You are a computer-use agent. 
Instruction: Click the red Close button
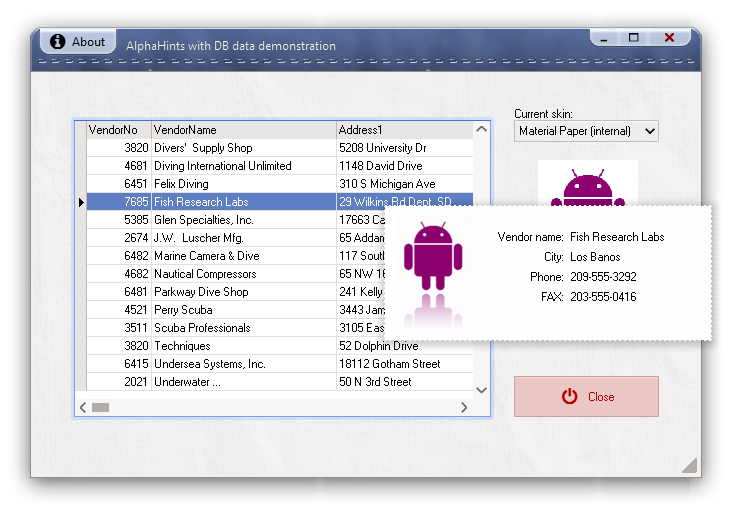(586, 397)
